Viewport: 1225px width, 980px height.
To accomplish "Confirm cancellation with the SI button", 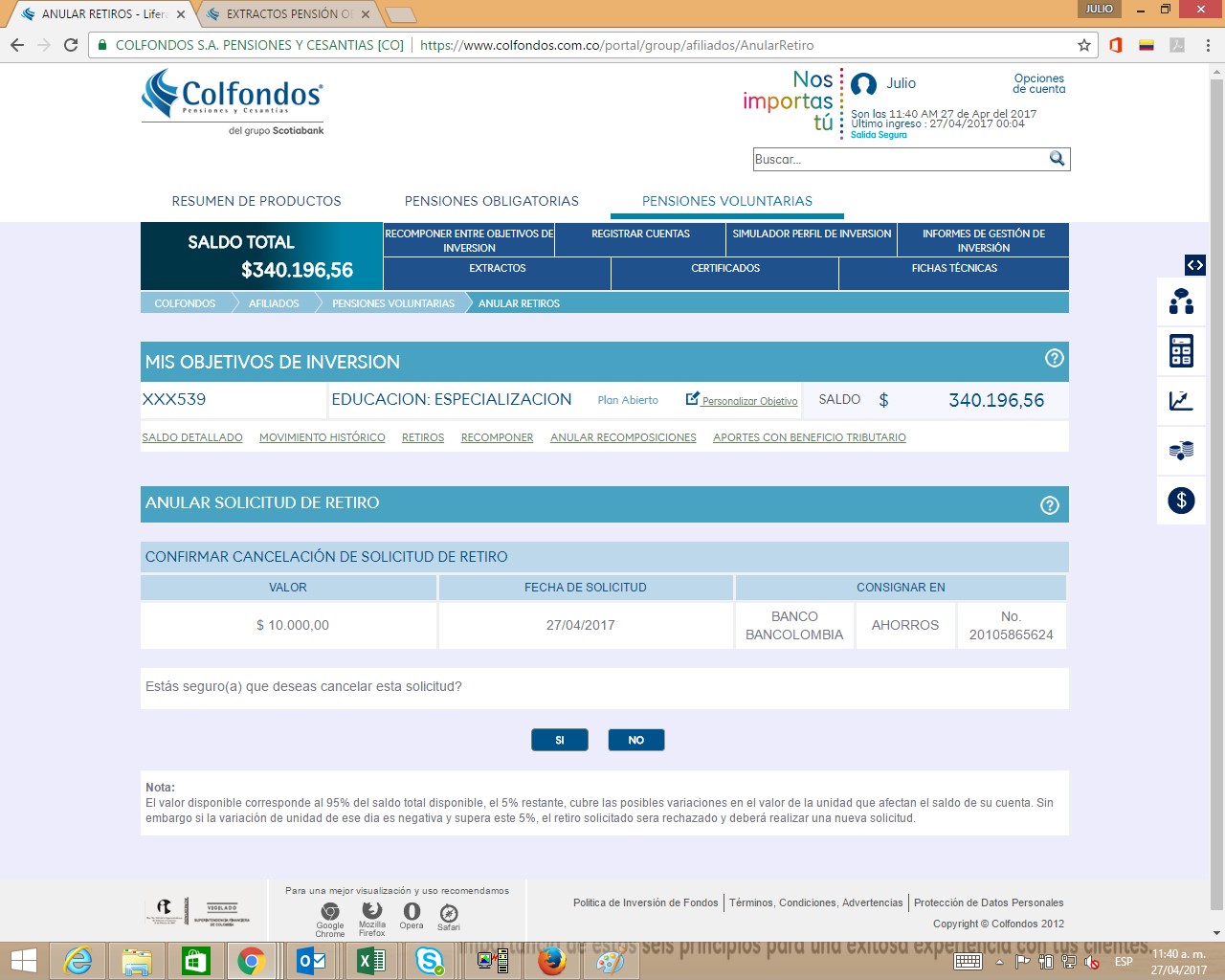I will point(560,740).
